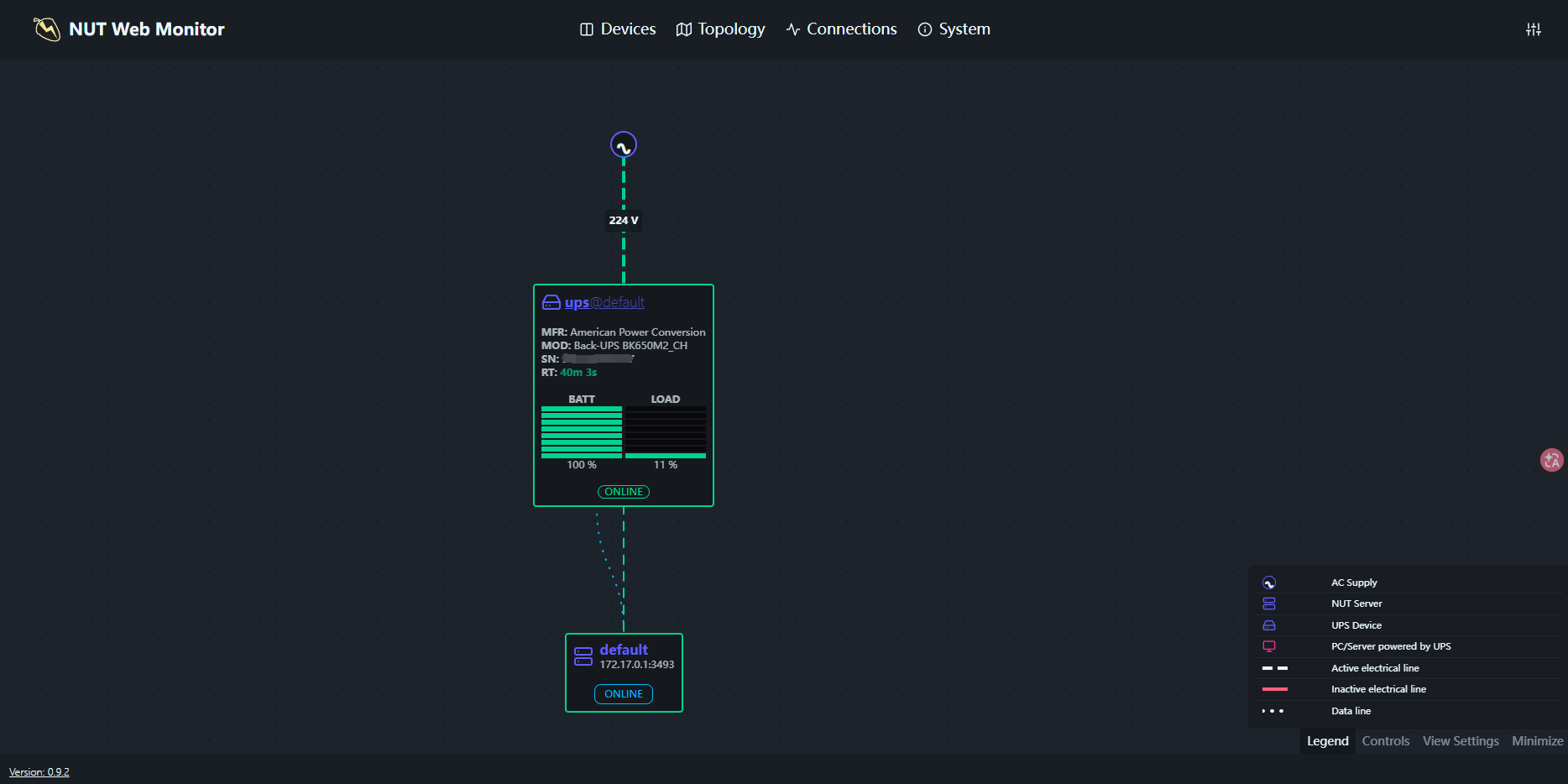The height and width of the screenshot is (784, 1568).
Task: Click the Version 0.9.2 link
Action: [39, 772]
